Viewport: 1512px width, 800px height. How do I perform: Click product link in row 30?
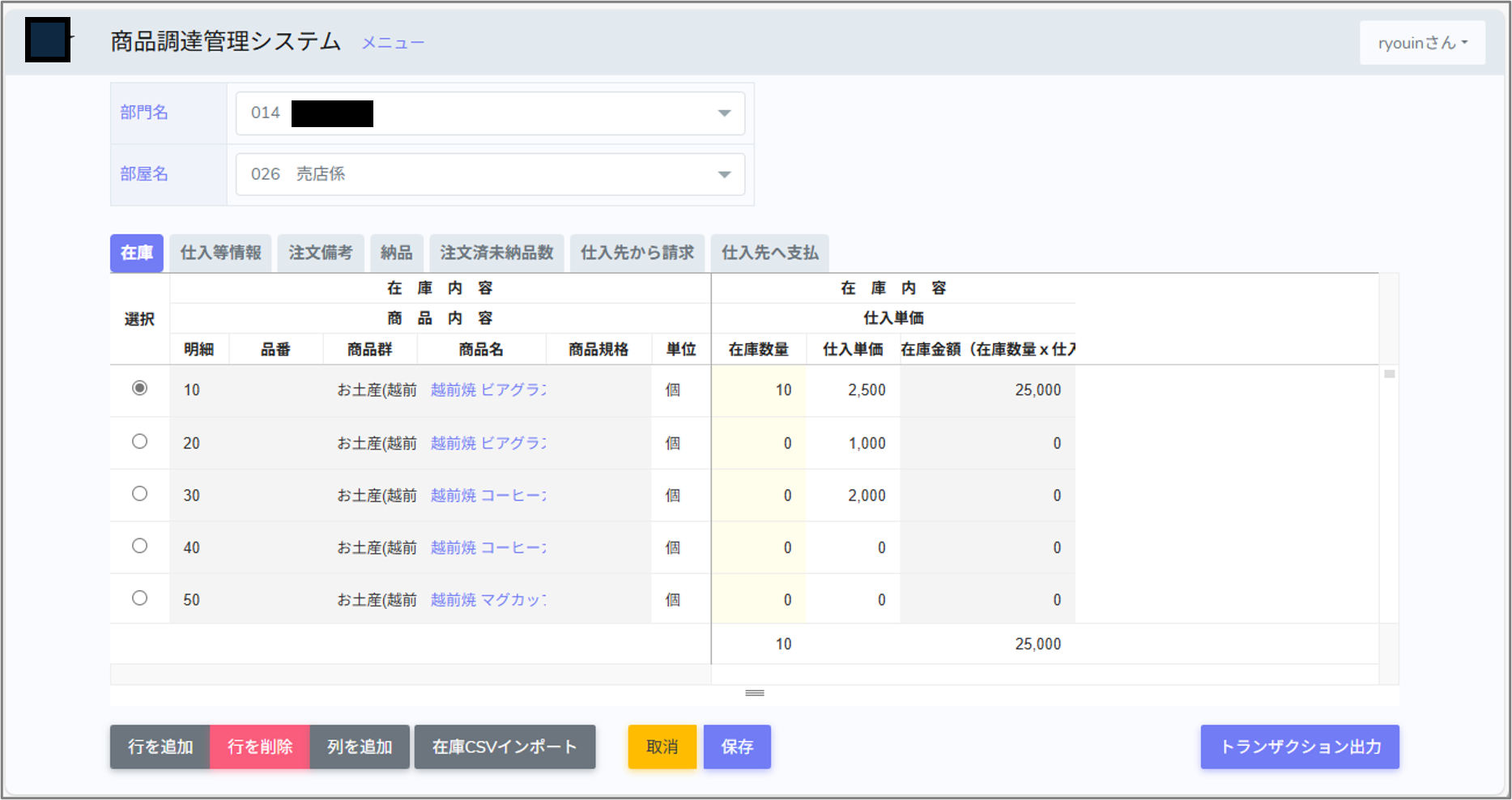point(488,496)
